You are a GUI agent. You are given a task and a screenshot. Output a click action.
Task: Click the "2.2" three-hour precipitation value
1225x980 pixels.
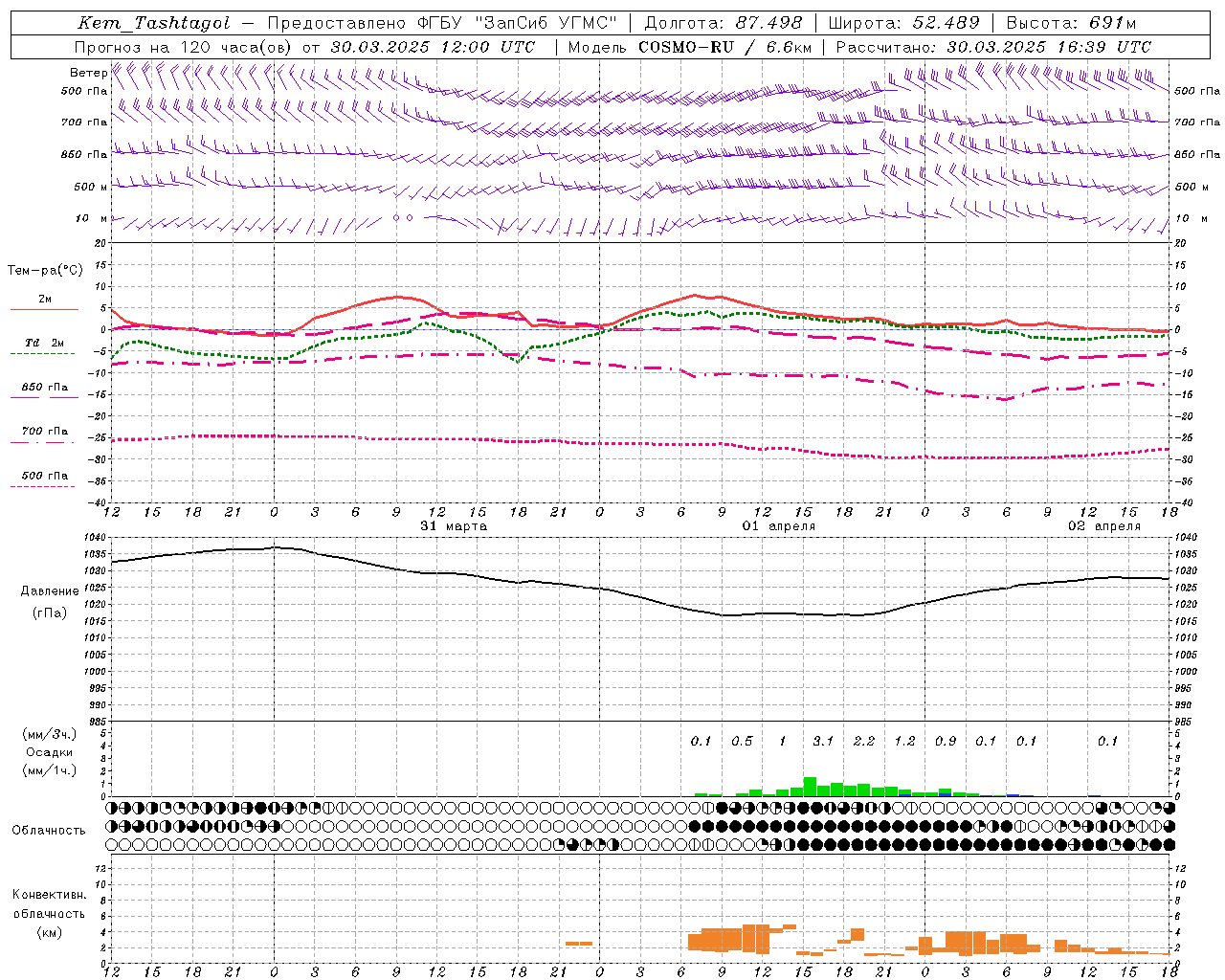pyautogui.click(x=864, y=741)
